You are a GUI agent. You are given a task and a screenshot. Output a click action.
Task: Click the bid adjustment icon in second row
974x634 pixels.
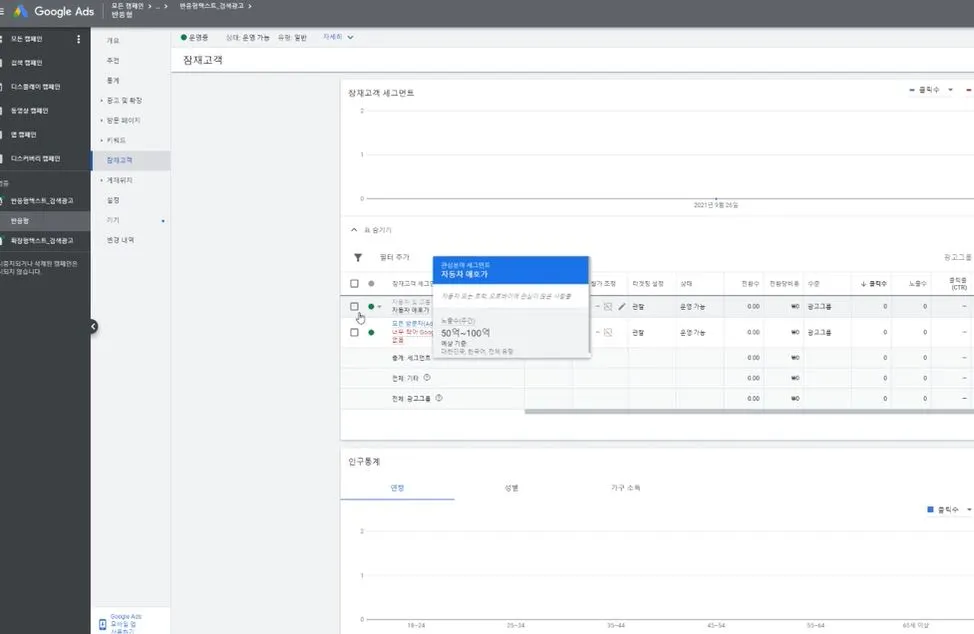608,333
